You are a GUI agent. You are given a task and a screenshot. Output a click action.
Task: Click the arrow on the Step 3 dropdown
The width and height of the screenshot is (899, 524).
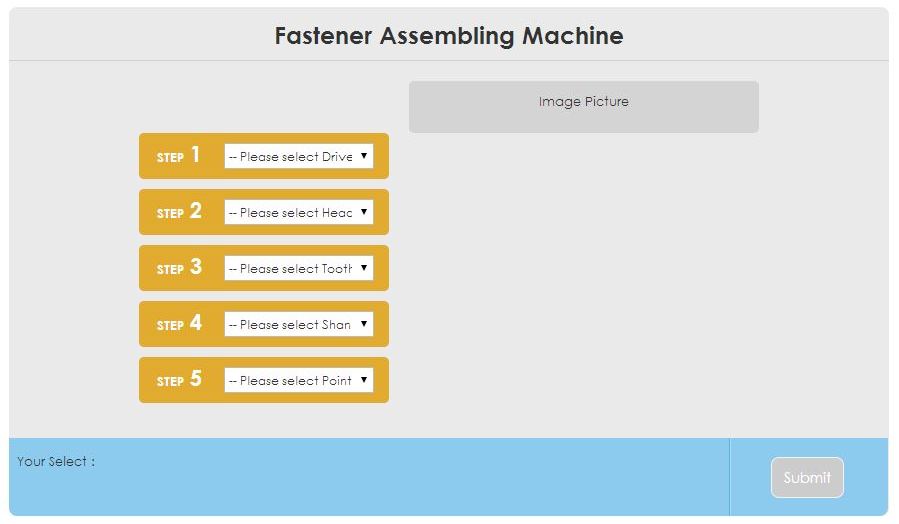(364, 268)
